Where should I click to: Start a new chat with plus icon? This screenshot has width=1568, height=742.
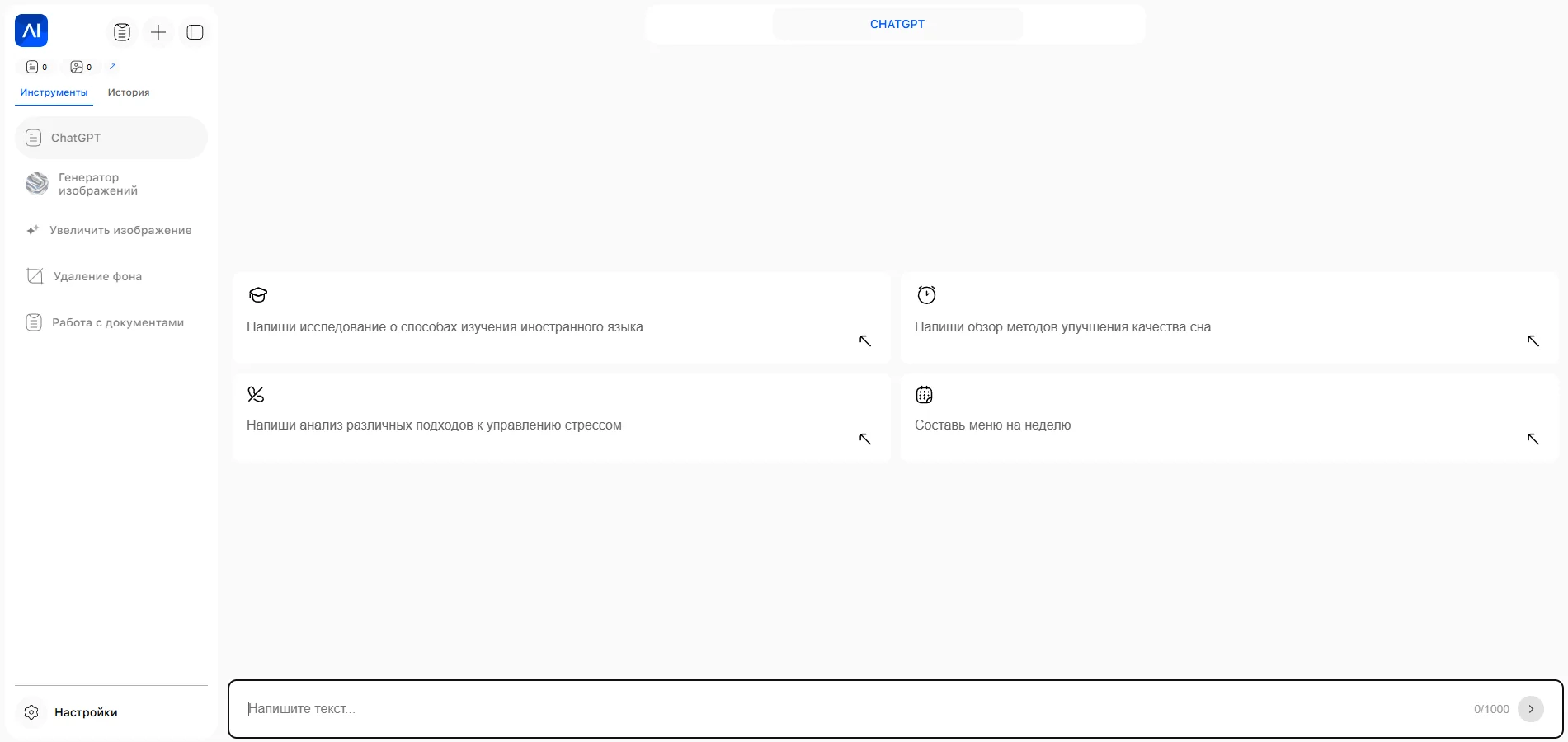click(158, 32)
